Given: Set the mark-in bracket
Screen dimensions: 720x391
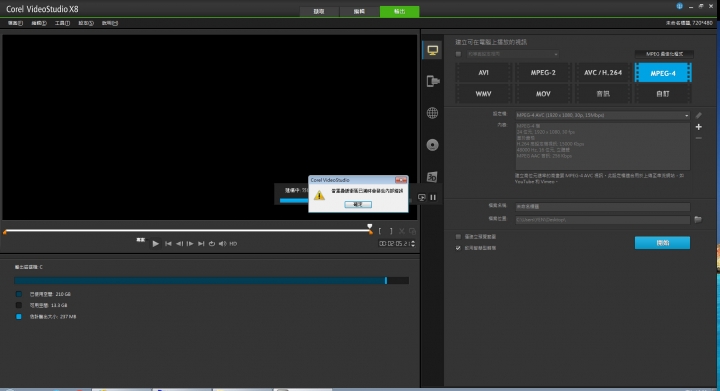Looking at the screenshot, I should point(380,231).
